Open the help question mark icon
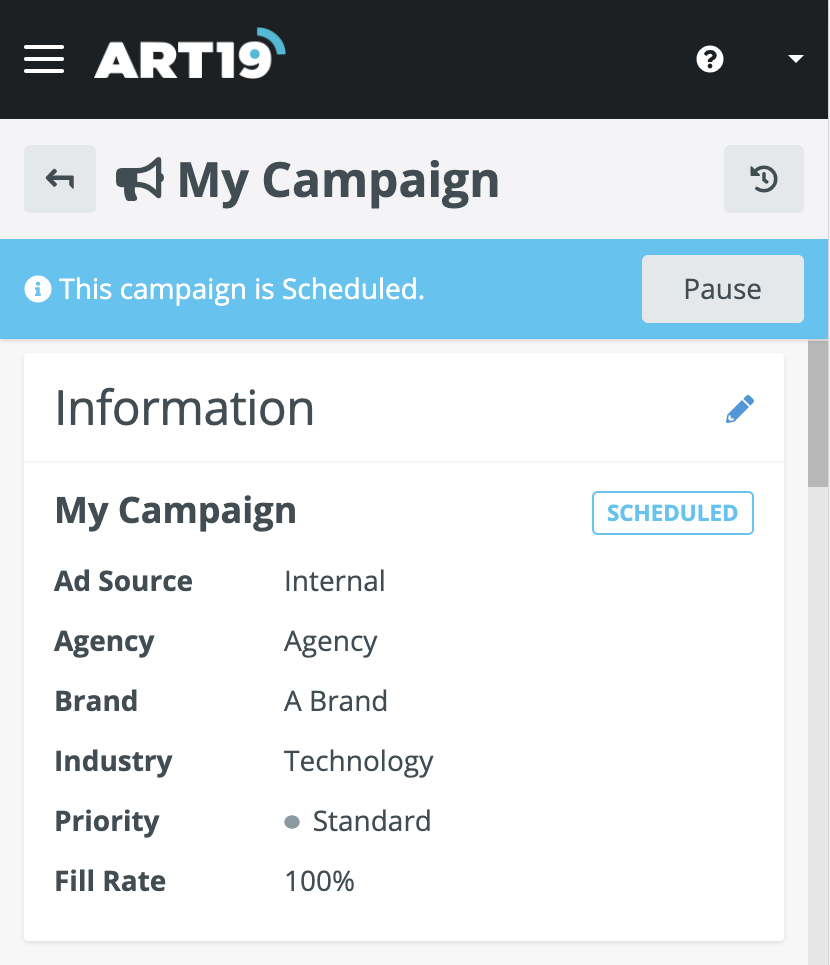 (x=710, y=59)
